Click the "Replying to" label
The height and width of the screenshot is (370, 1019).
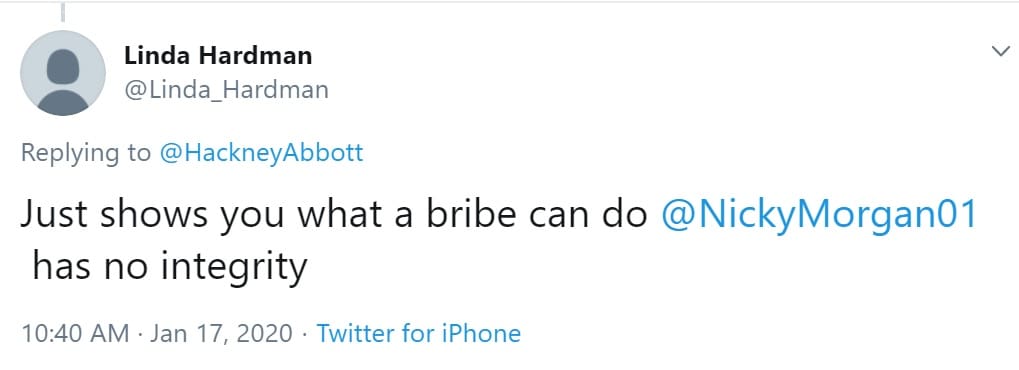point(86,153)
